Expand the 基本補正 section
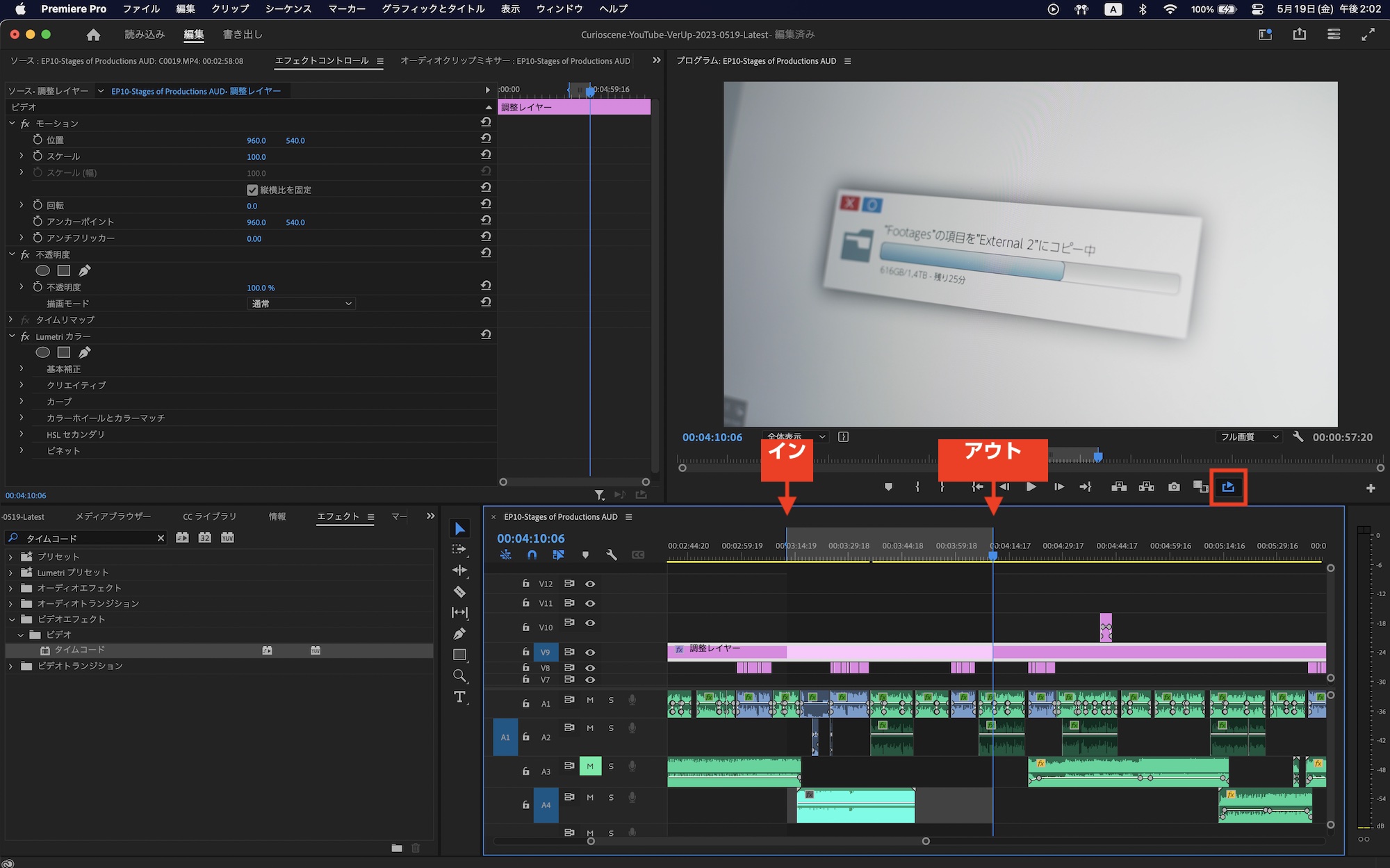 tap(22, 369)
